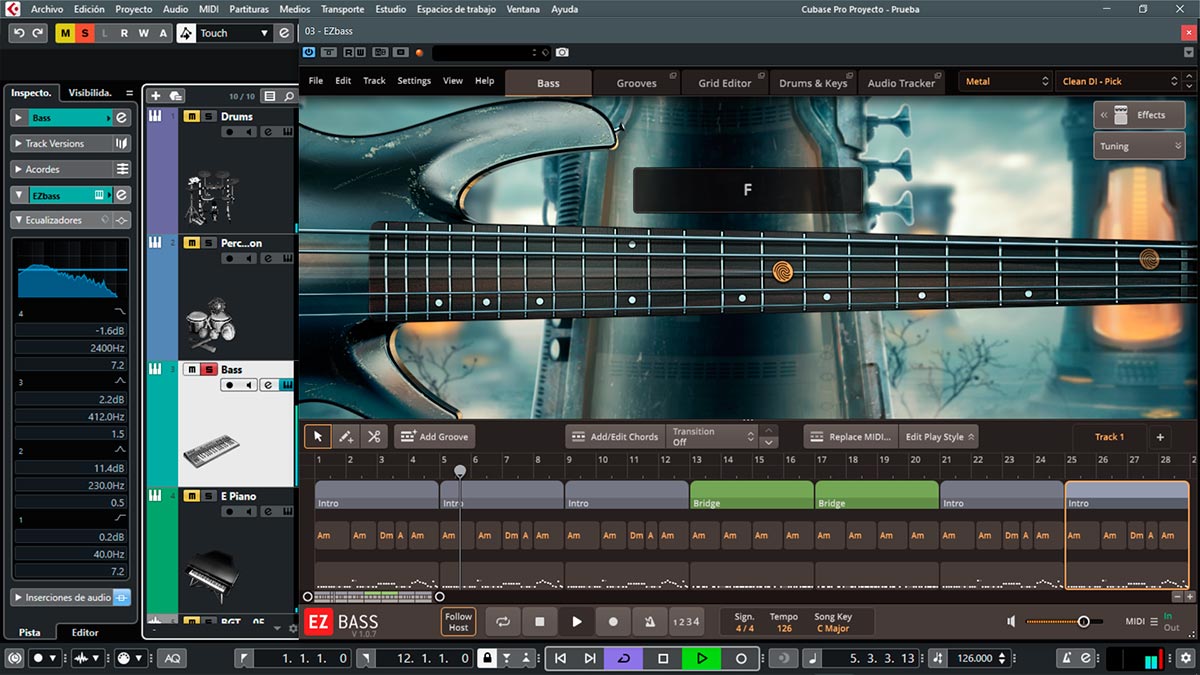Open Transition Off dropdown

coord(712,436)
